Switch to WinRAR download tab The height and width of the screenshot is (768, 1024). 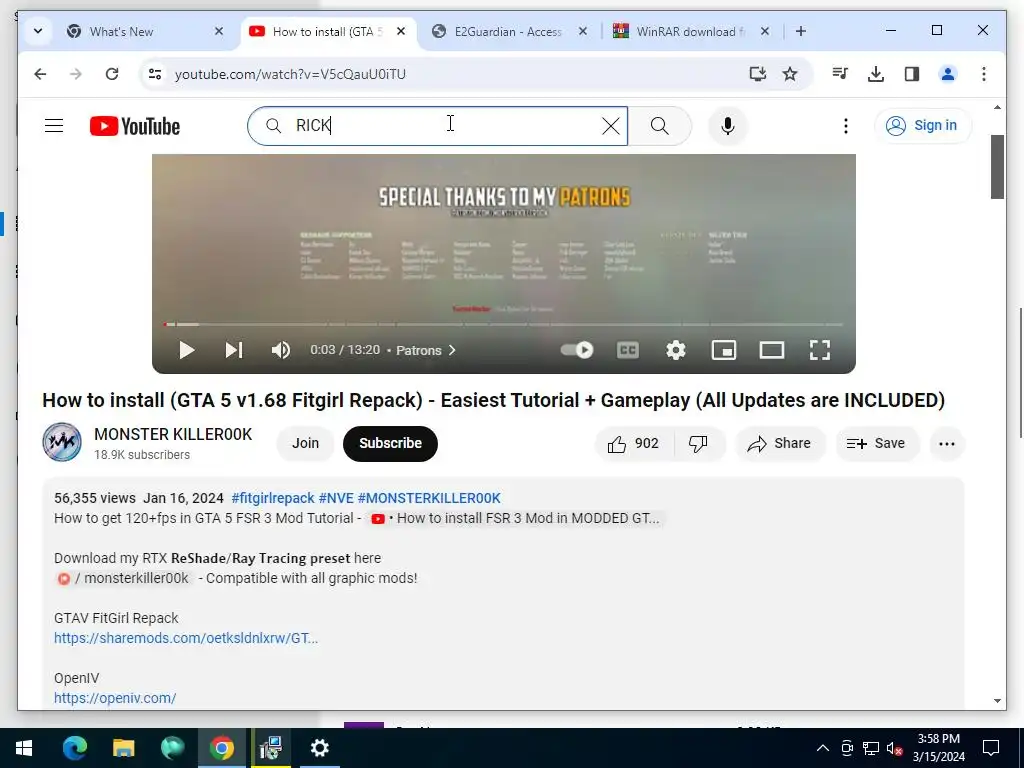pos(690,31)
